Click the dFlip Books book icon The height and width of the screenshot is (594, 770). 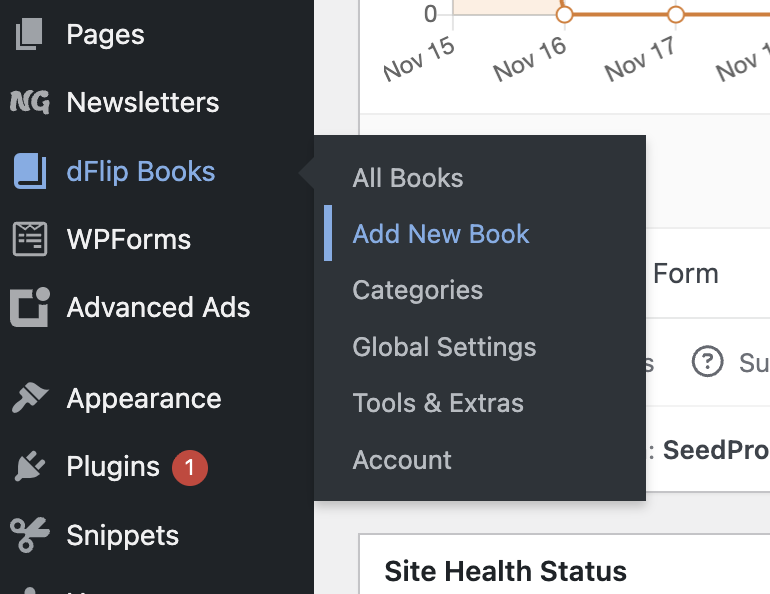coord(29,171)
